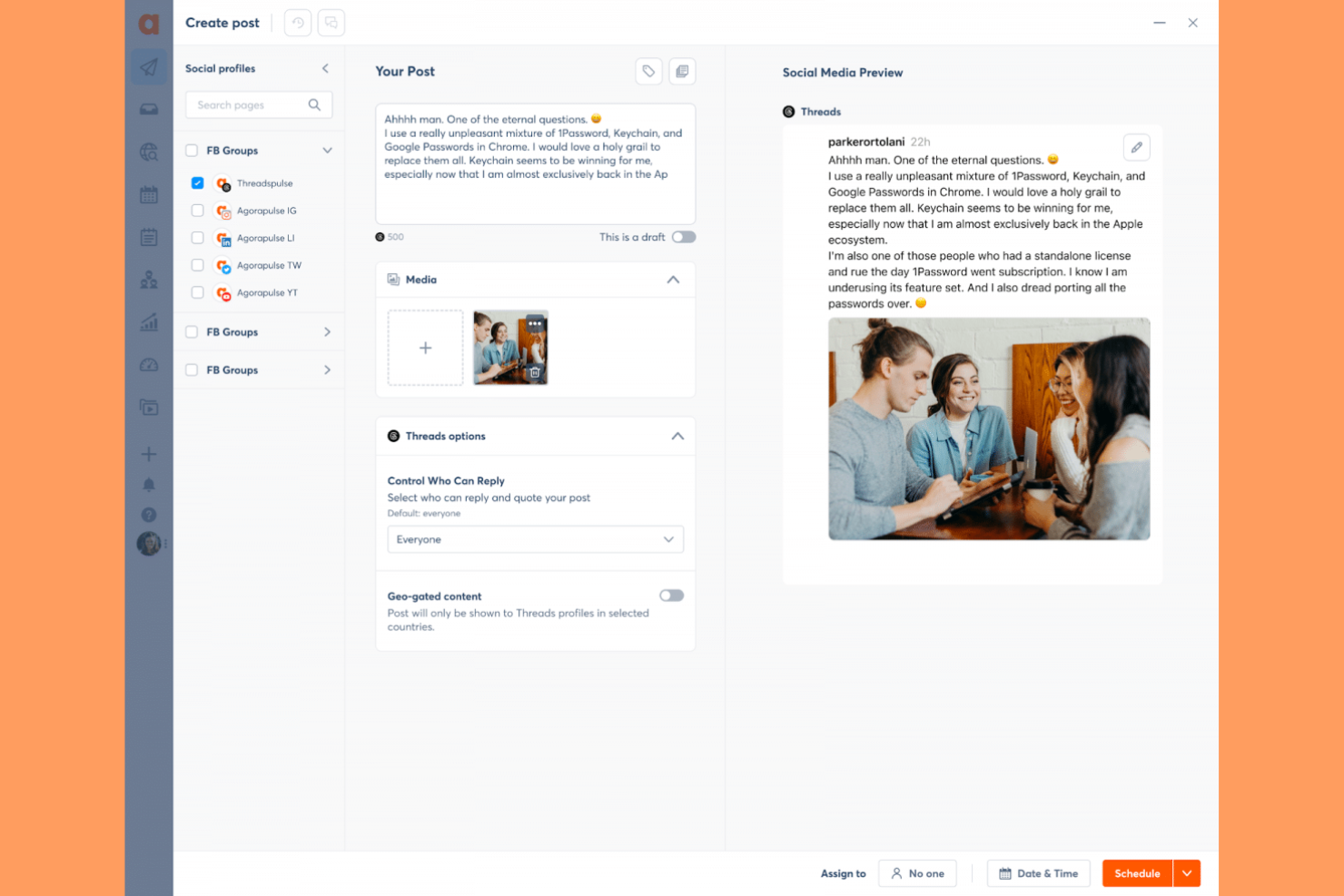Open the publishing Calendar icon

click(148, 194)
